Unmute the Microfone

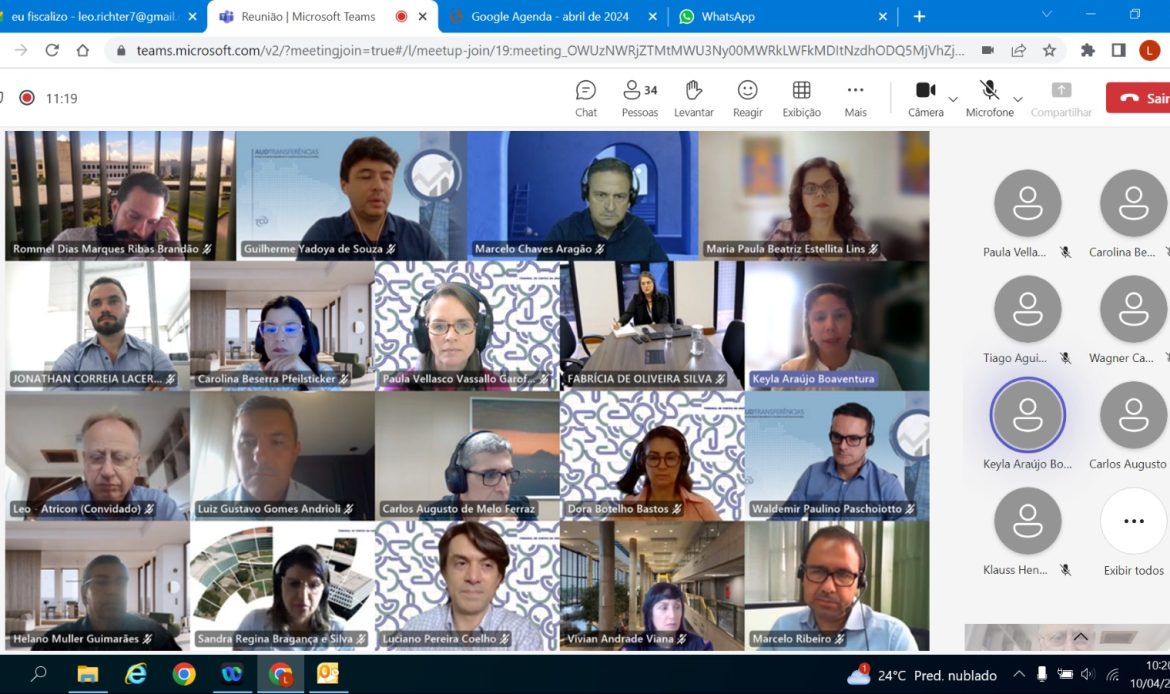989,99
